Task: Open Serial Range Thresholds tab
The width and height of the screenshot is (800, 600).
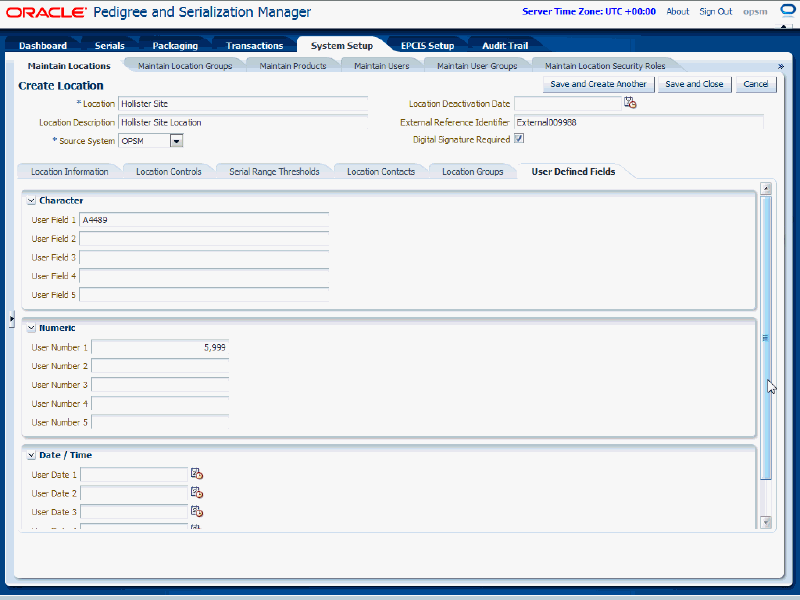Action: pyautogui.click(x=274, y=171)
